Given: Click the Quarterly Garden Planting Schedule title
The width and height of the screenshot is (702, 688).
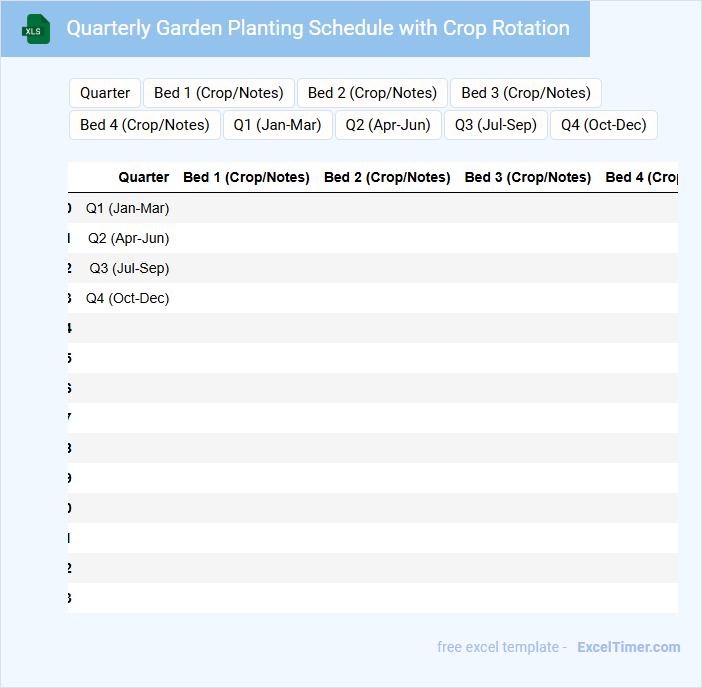Looking at the screenshot, I should pos(318,28).
